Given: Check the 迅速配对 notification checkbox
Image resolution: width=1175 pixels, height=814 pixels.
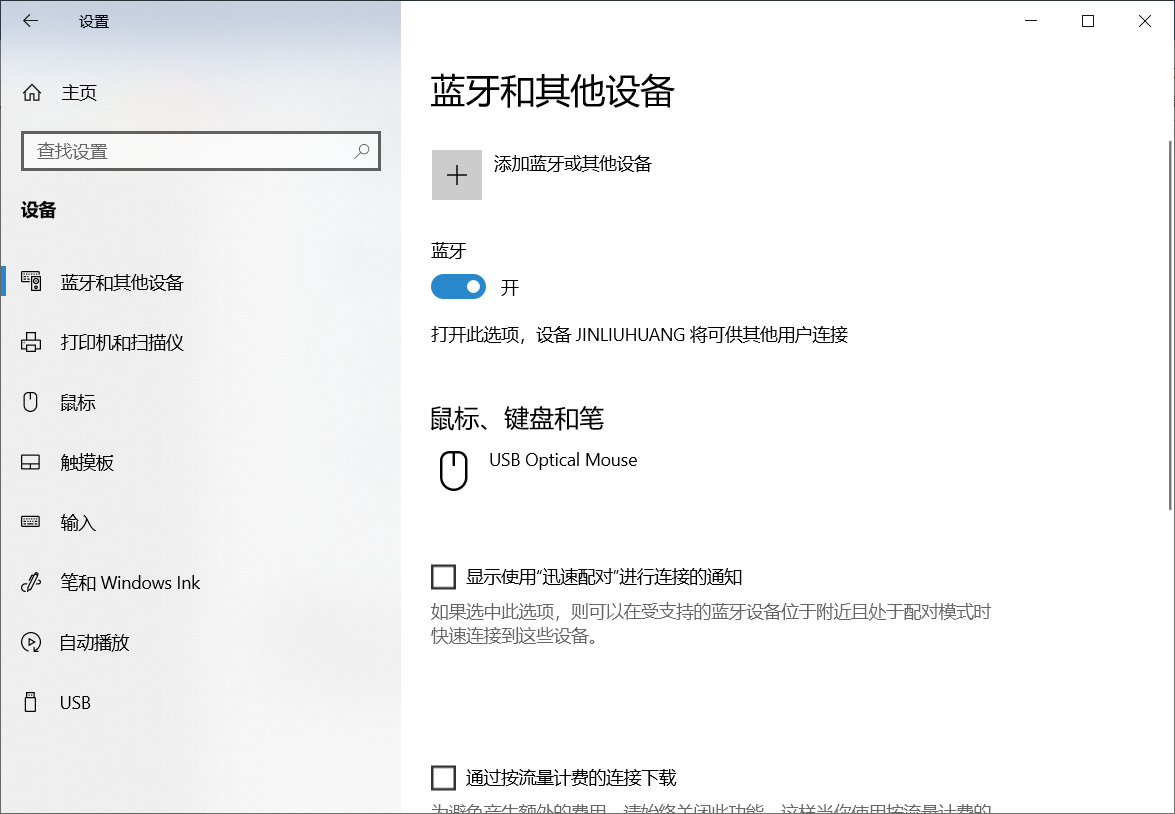Looking at the screenshot, I should [x=443, y=577].
